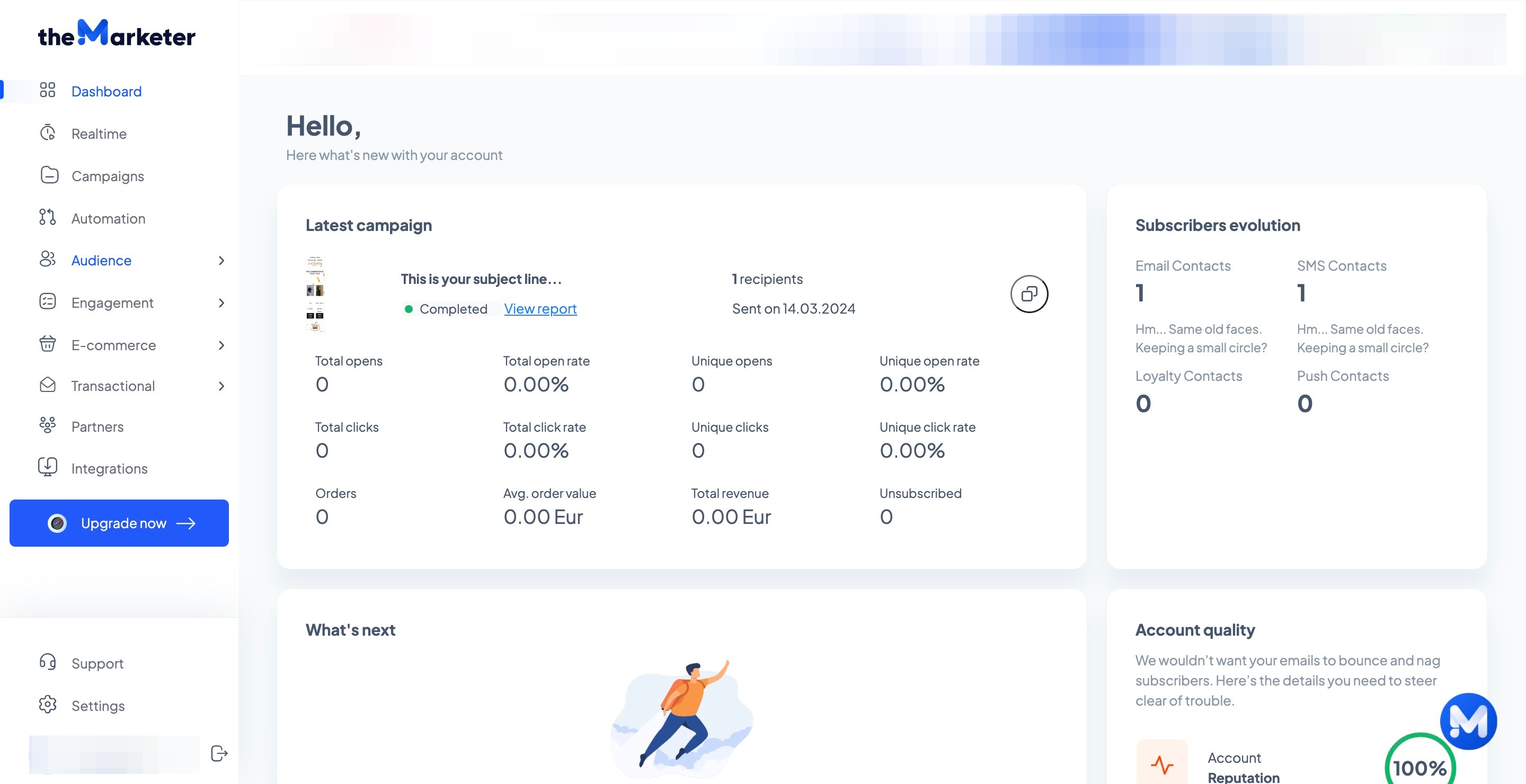1526x784 pixels.
Task: Open the Campaigns menu item
Action: (x=107, y=176)
